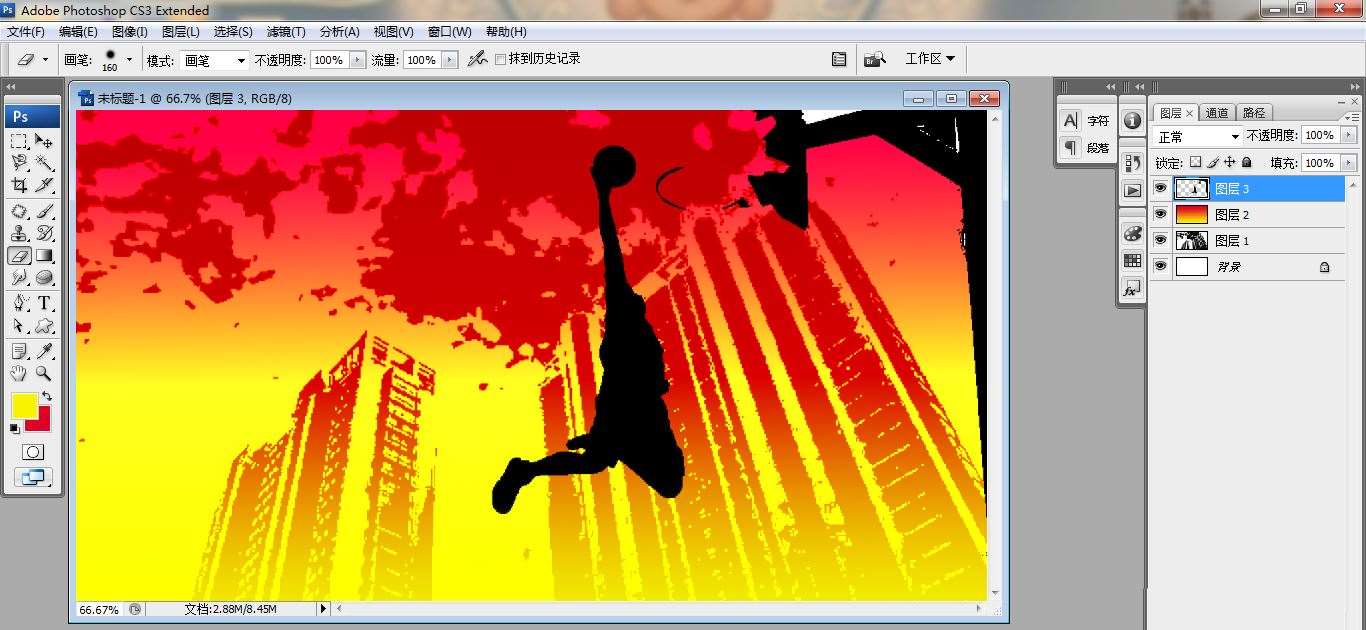Select the Custom Shape tool

[44, 325]
